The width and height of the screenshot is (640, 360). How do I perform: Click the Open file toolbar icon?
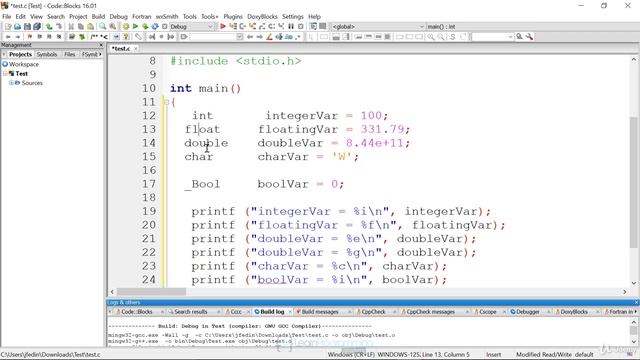[x=17, y=27]
